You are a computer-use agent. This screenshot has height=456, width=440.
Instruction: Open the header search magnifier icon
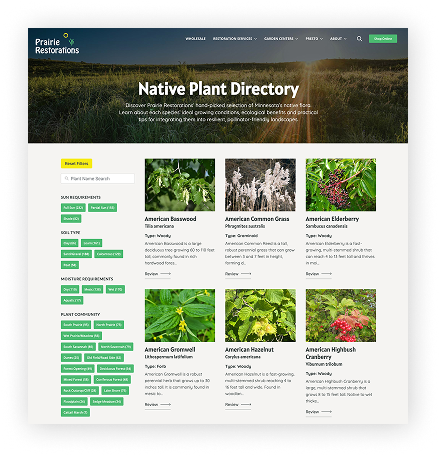pos(359,39)
